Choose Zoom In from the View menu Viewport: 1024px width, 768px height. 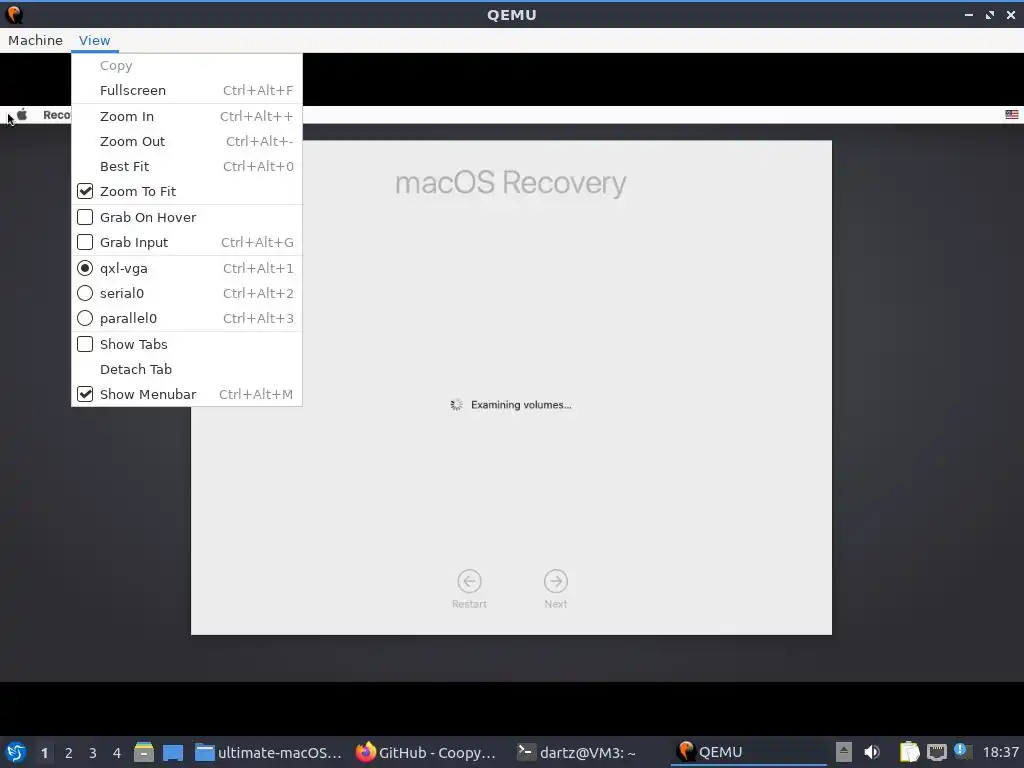point(187,116)
